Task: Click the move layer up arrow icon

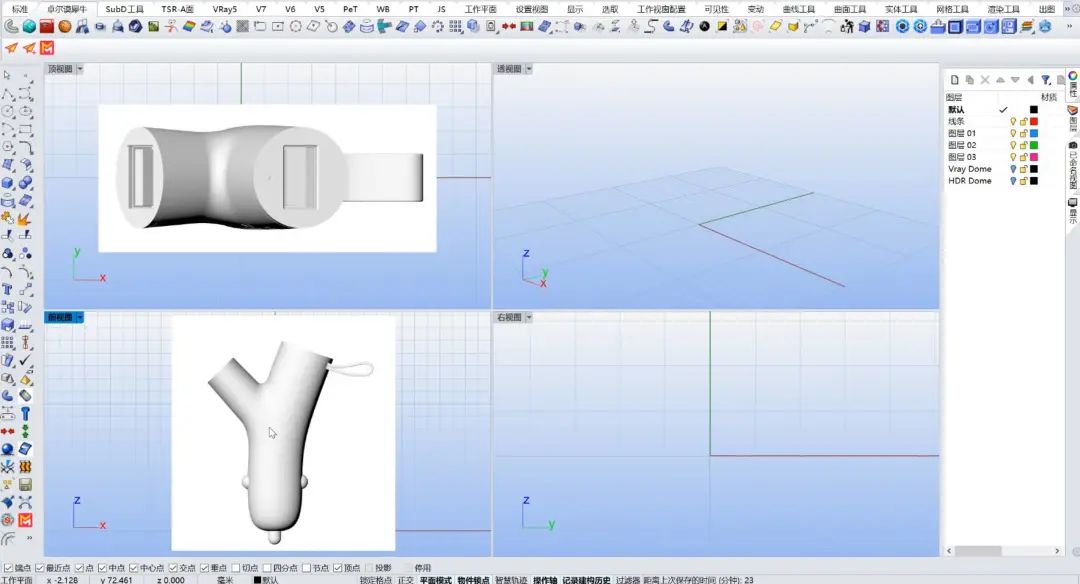Action: (1000, 80)
